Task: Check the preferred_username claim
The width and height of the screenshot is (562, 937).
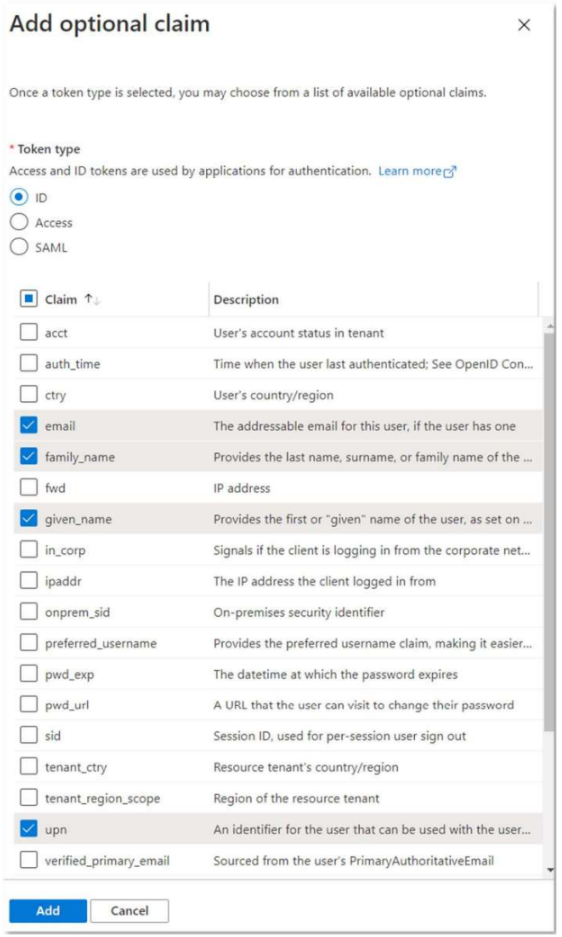Action: (x=29, y=643)
